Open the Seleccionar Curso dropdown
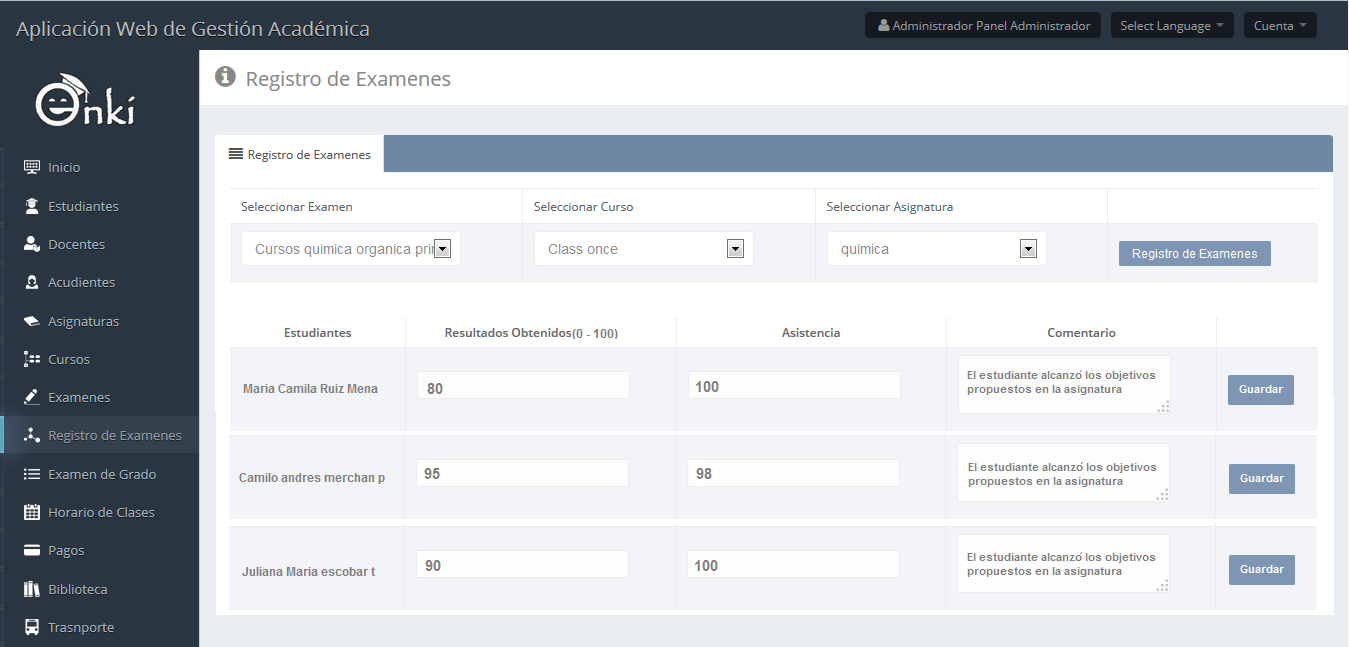1349x647 pixels. click(x=643, y=249)
